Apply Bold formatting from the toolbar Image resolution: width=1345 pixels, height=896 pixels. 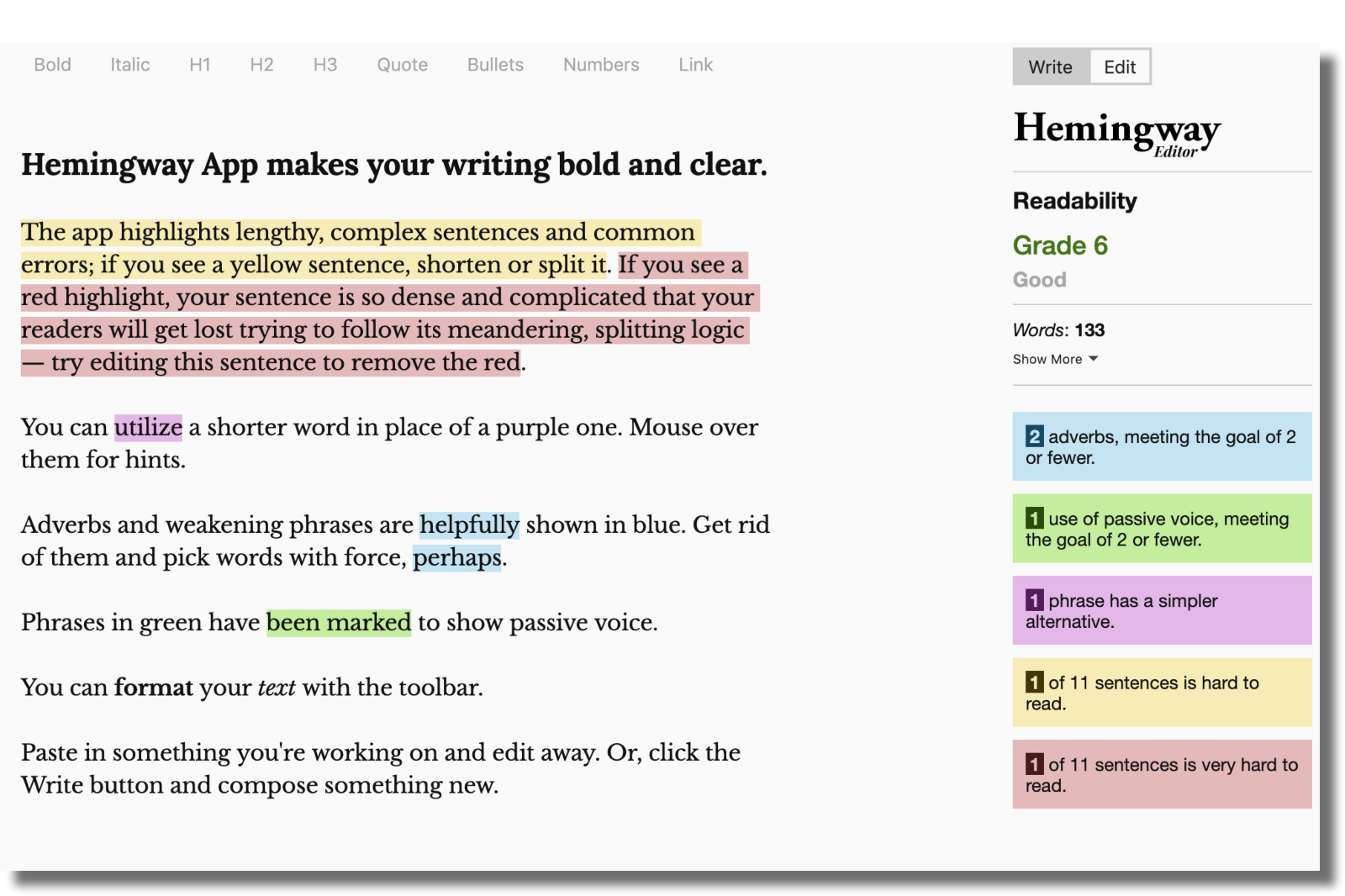(x=52, y=65)
